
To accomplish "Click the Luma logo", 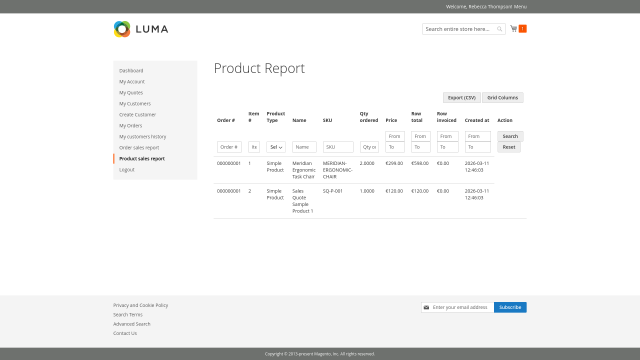I will click(141, 29).
